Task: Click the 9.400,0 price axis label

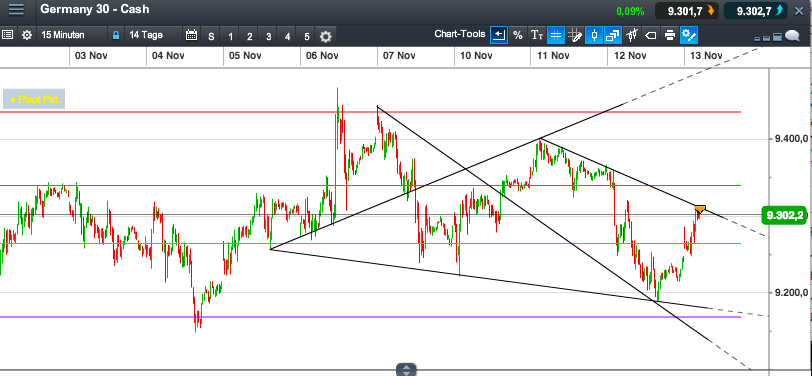Action: coord(791,139)
